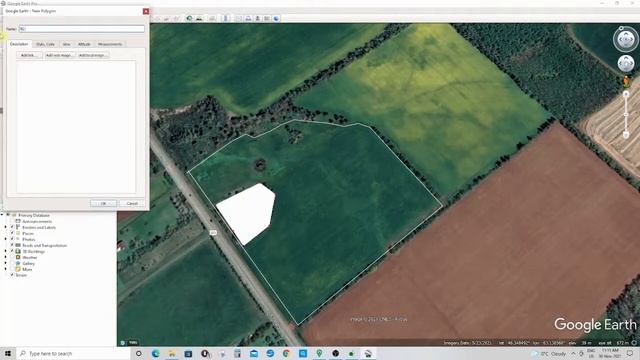Toggle the Primary Database checkbox
The height and width of the screenshot is (360, 640).
point(8,215)
